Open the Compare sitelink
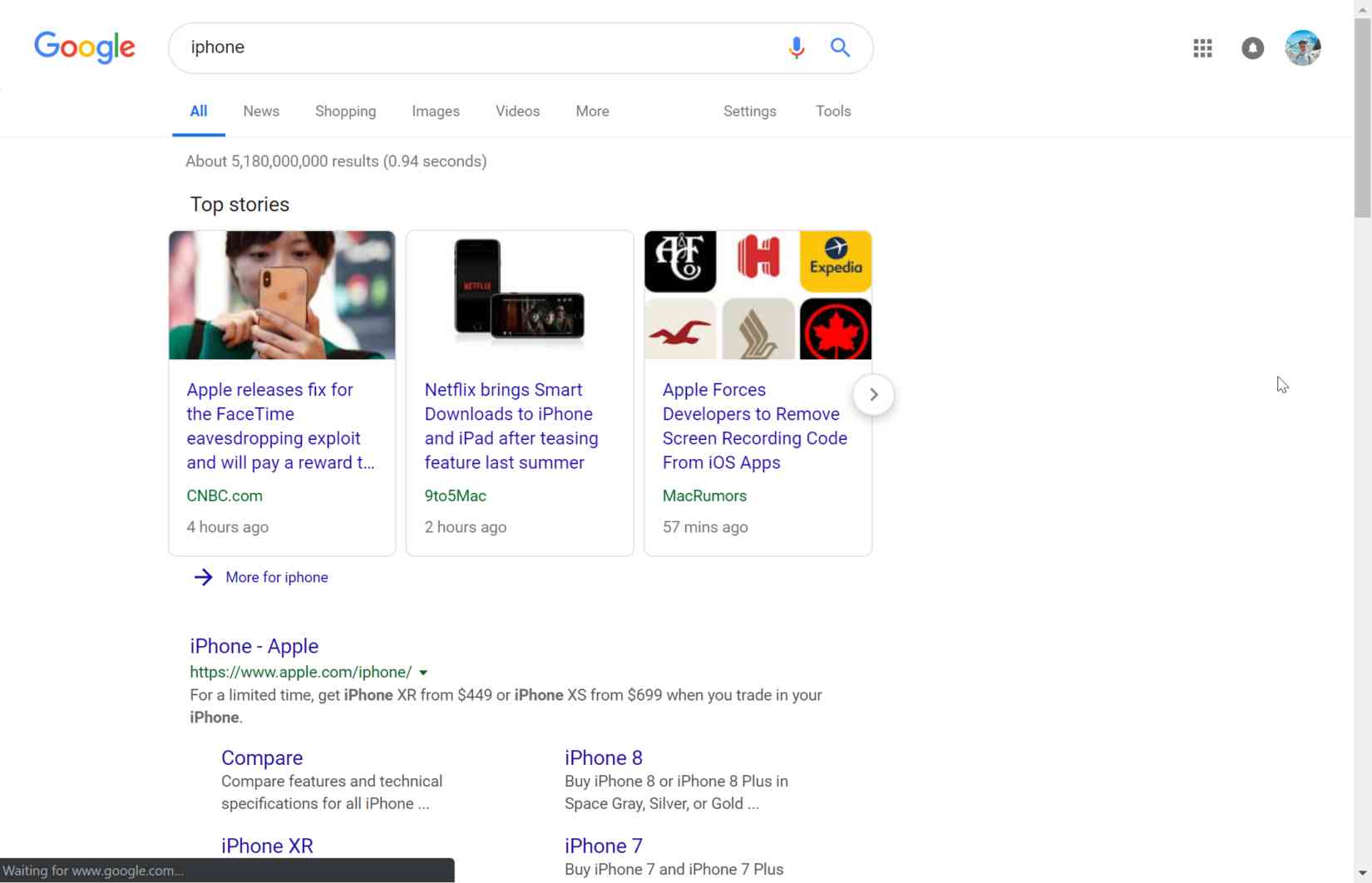Viewport: 1372px width, 883px height. [x=262, y=757]
